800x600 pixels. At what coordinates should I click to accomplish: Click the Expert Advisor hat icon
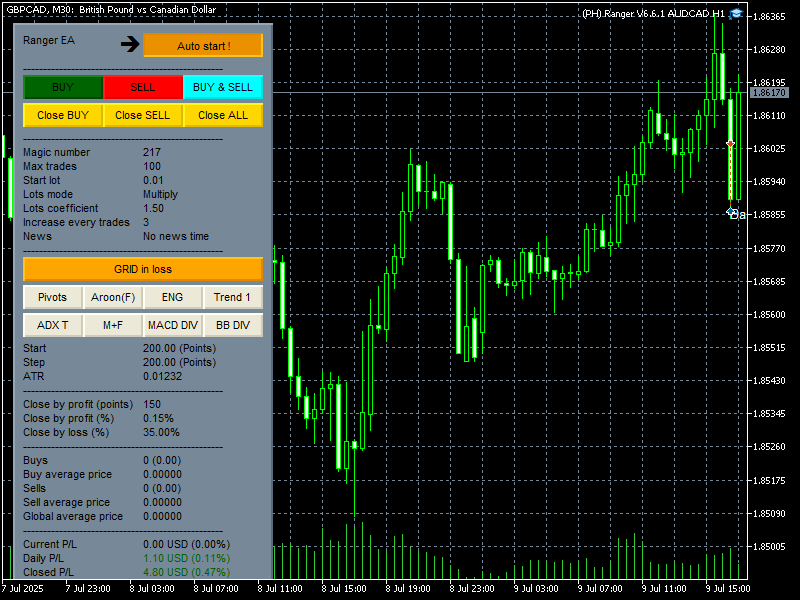tap(736, 13)
